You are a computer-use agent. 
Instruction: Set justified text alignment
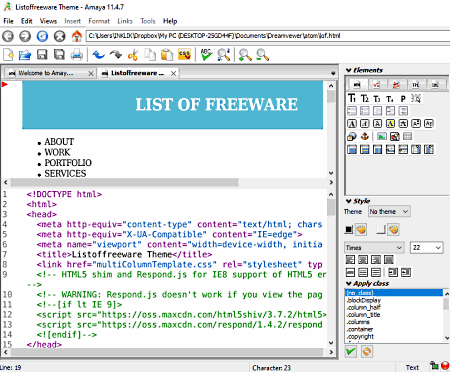(388, 259)
